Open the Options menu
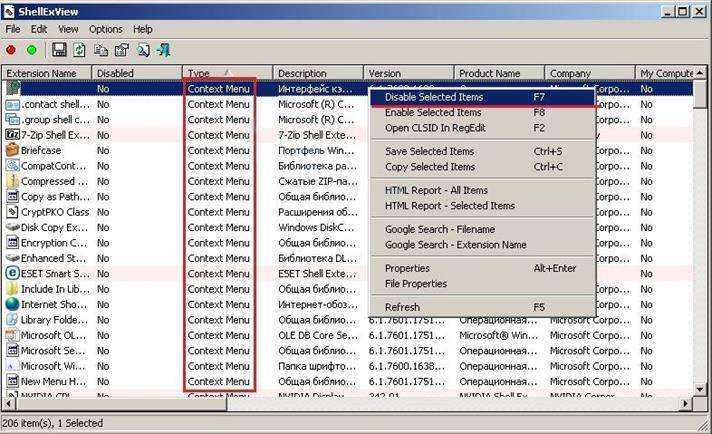Image resolution: width=712 pixels, height=434 pixels. point(105,29)
